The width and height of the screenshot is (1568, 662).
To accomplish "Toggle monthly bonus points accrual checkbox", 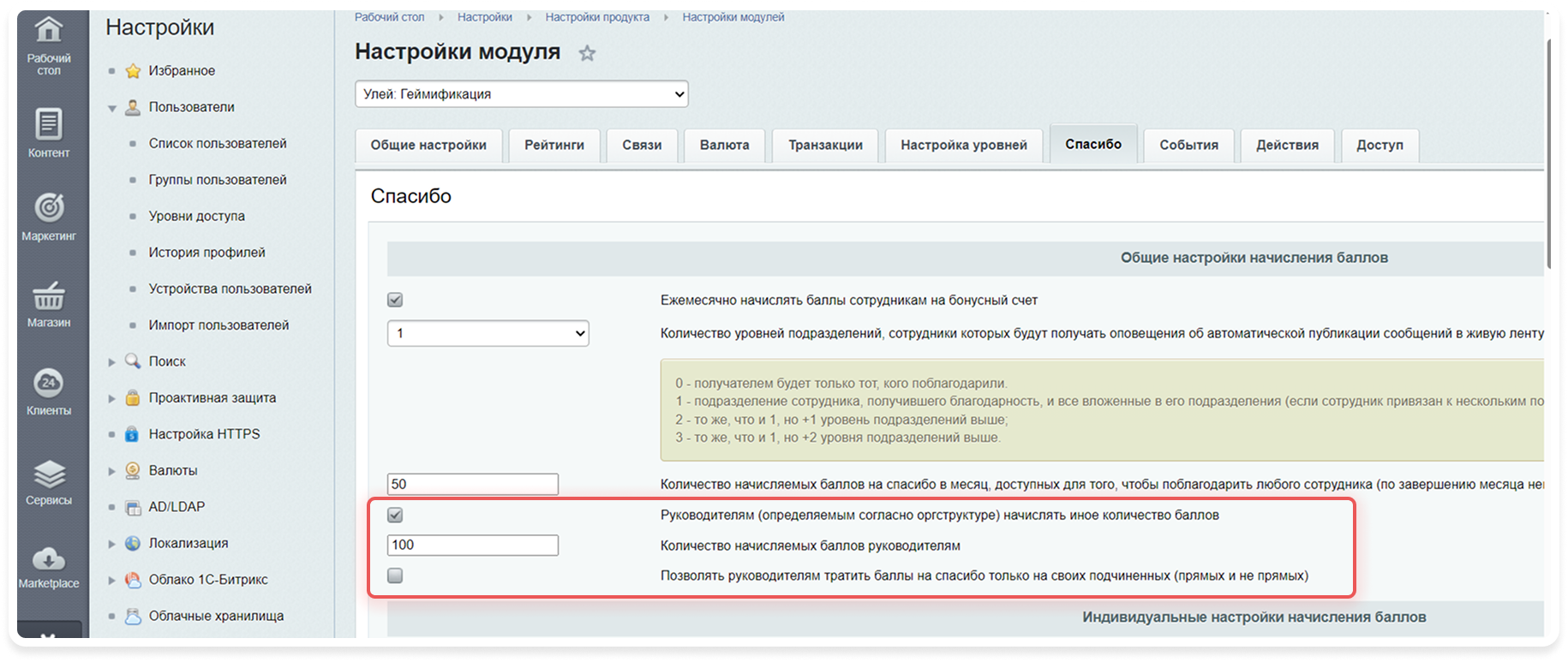I will (x=395, y=300).
